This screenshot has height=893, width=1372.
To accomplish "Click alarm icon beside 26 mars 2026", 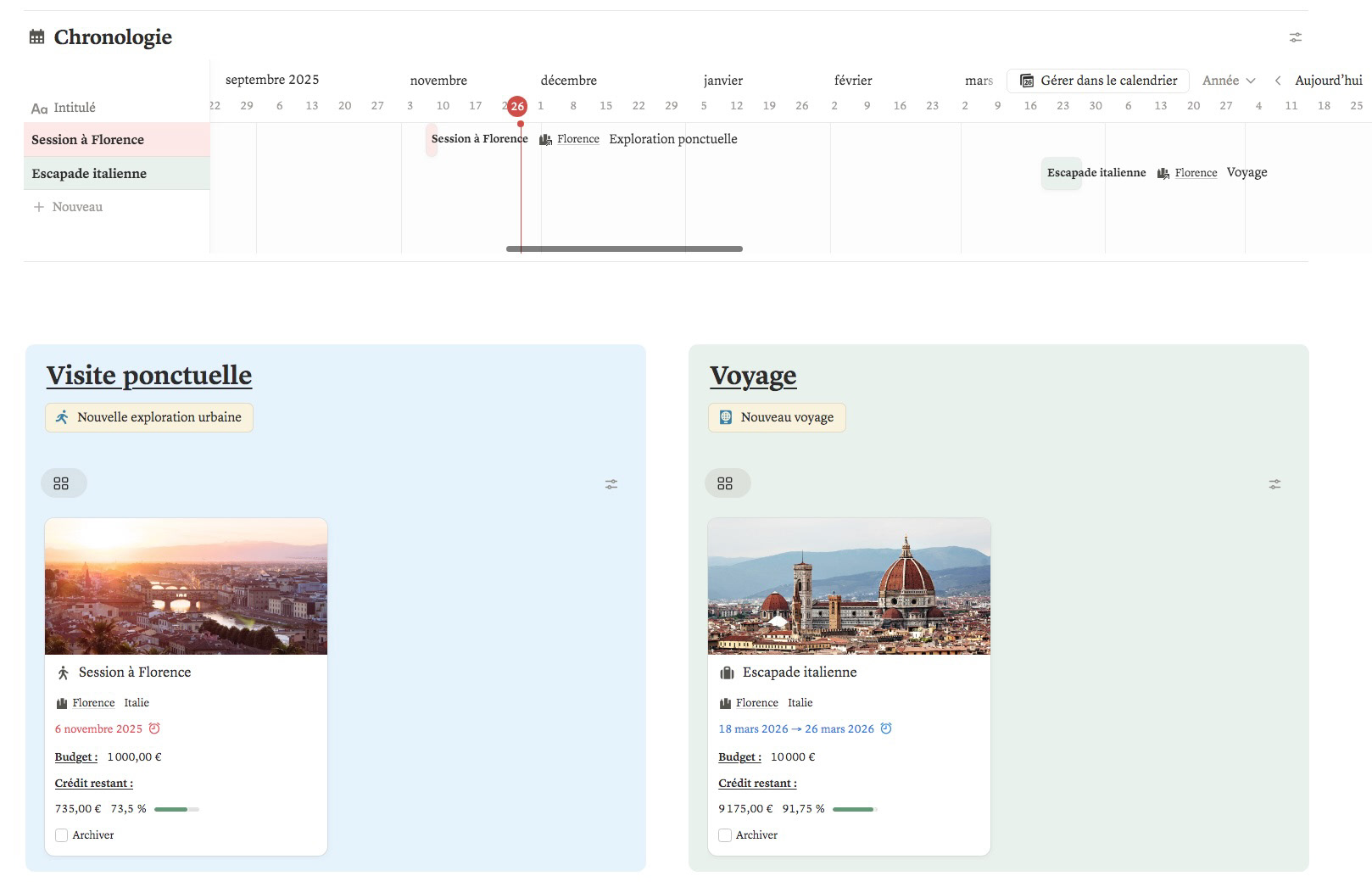I will click(886, 728).
